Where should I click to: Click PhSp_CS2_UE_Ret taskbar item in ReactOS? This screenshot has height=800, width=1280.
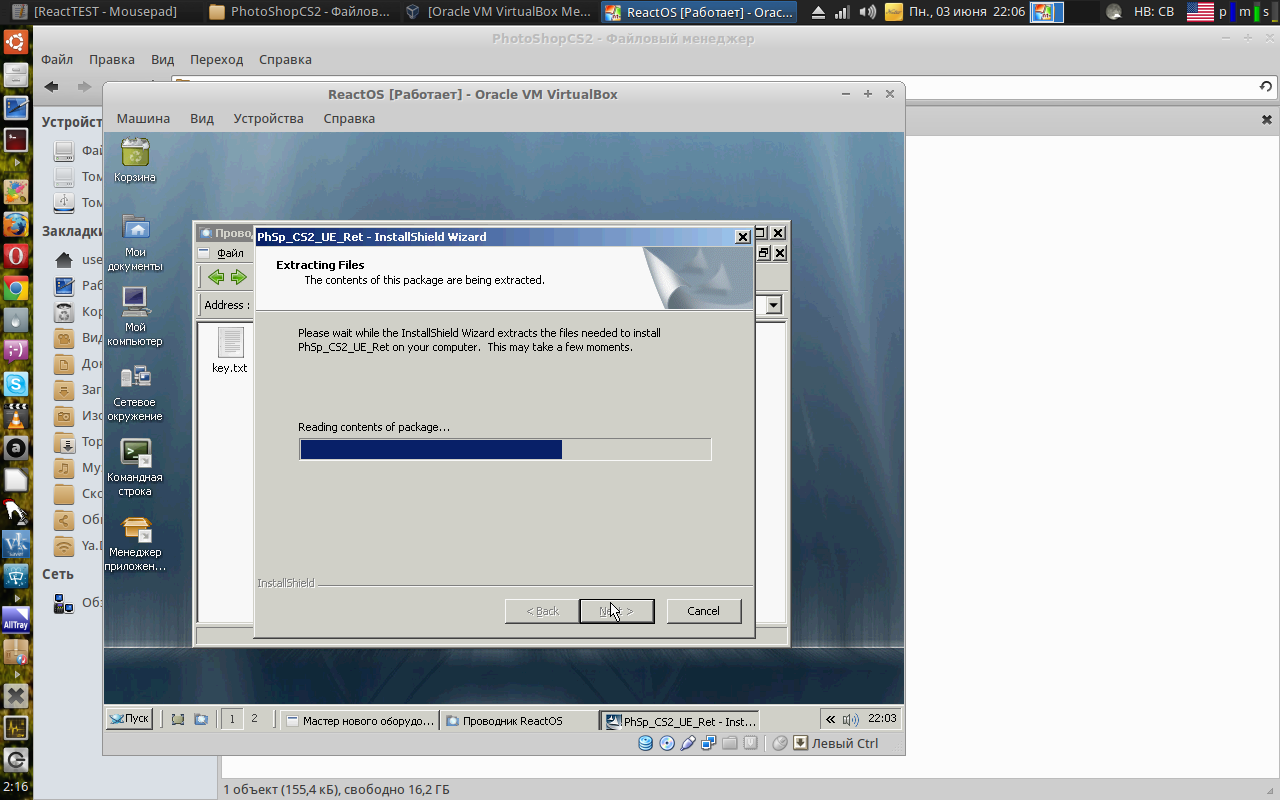tap(680, 720)
